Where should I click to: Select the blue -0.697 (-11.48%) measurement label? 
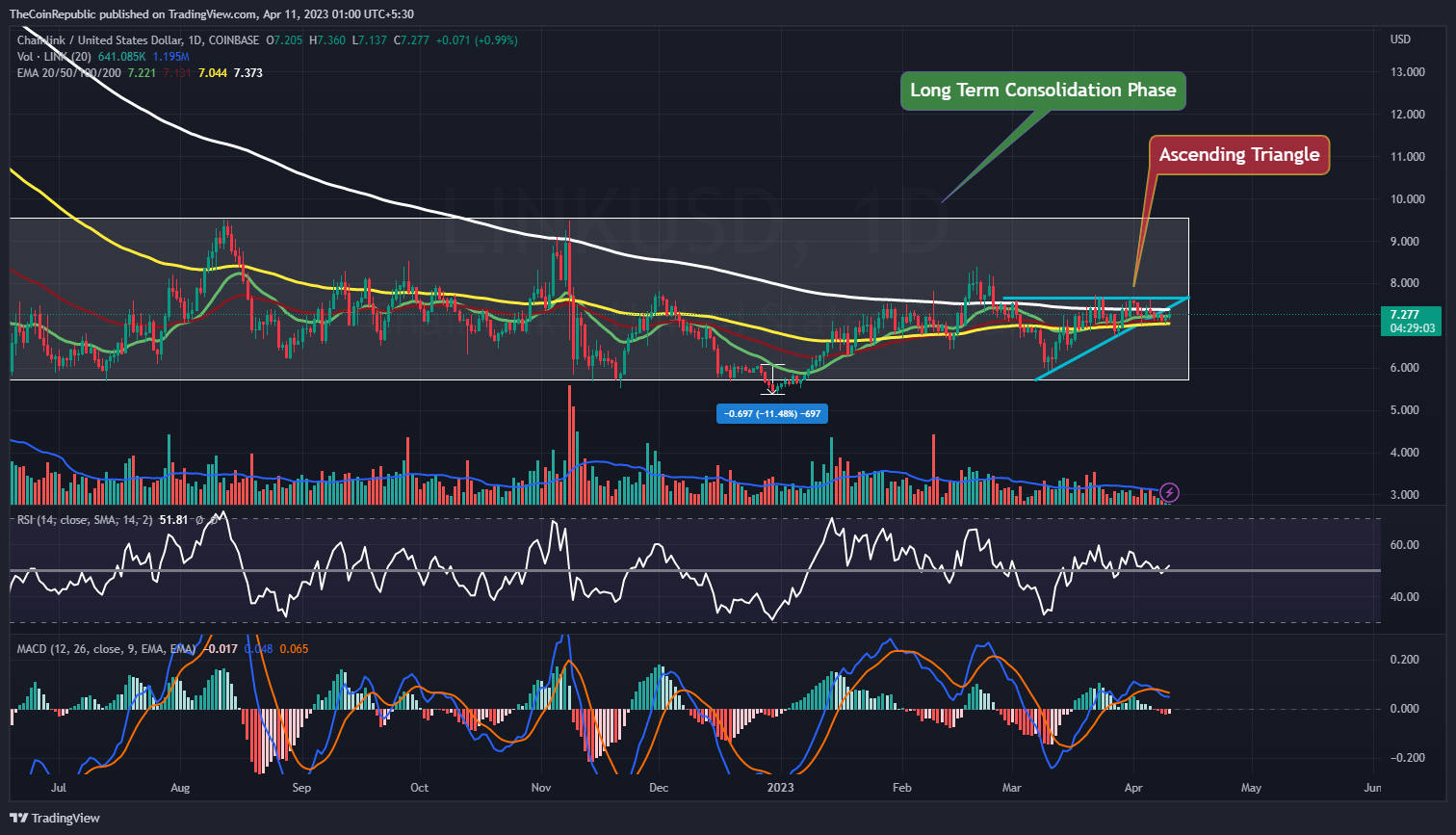[x=772, y=413]
